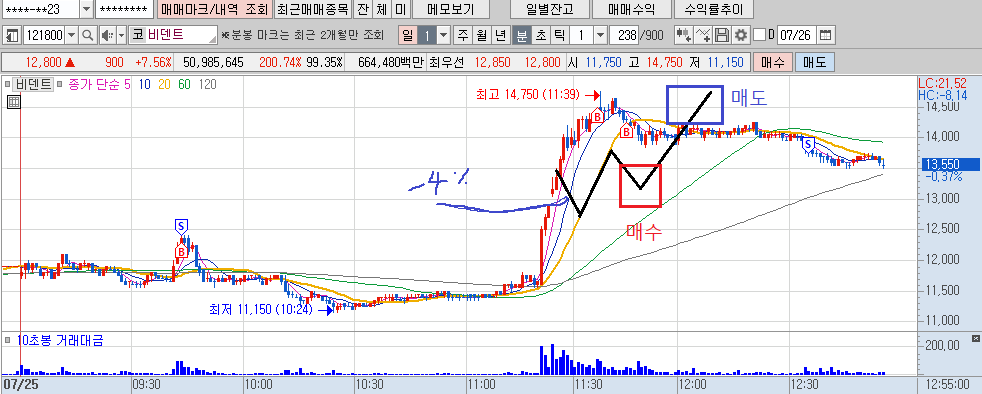Image resolution: width=982 pixels, height=394 pixels.
Task: Open the minute interval dropdown after 틱
Action: pos(600,35)
